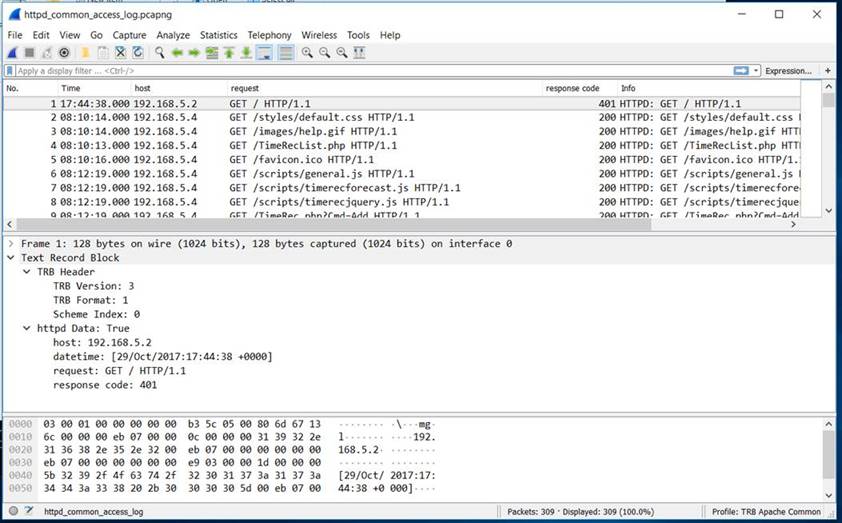Screen dimensions: 842x523
Task: Go forward in packet history arrow
Action: [194, 53]
